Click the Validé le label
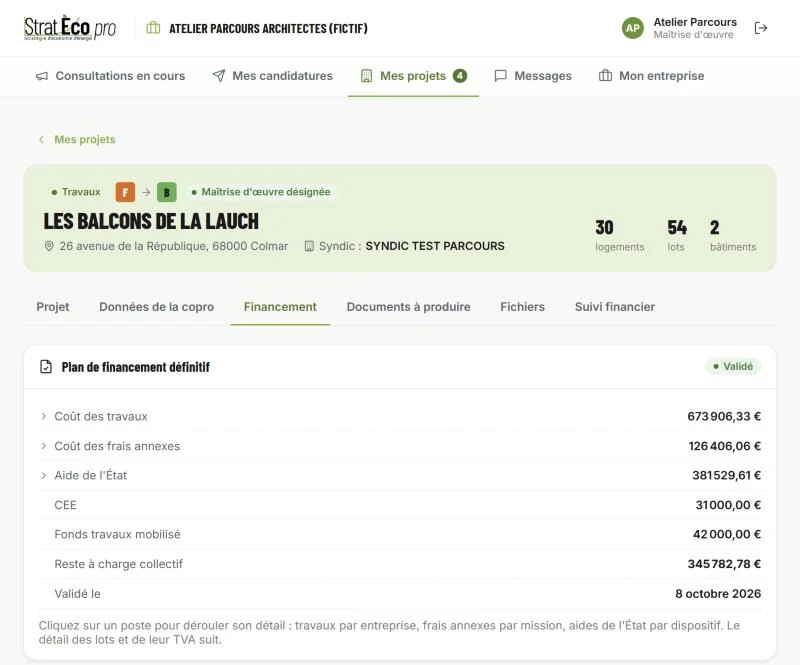Image resolution: width=800 pixels, height=665 pixels. coord(78,594)
